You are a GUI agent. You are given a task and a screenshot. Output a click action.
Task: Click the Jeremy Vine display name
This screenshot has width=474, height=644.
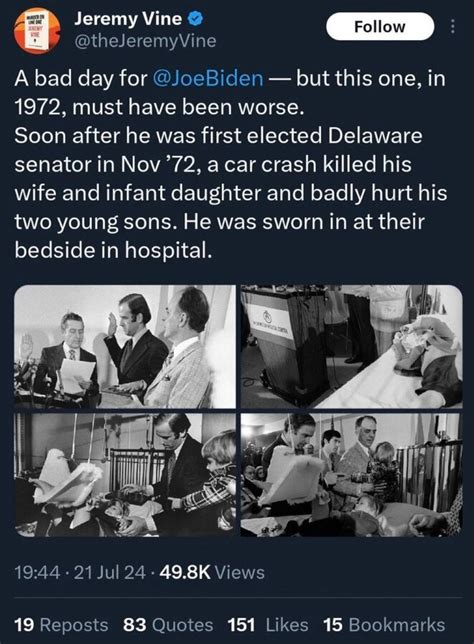pyautogui.click(x=128, y=19)
